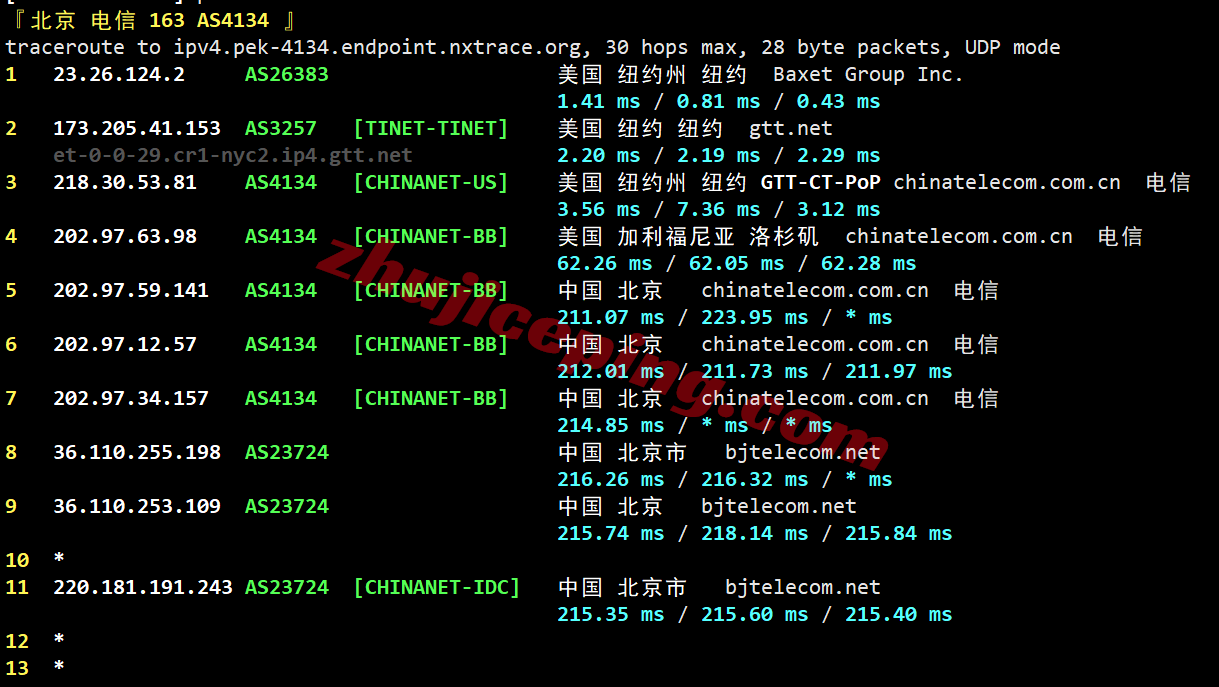1219x687 pixels.
Task: Click latency line starting 2.20 ms
Action: coord(719,155)
